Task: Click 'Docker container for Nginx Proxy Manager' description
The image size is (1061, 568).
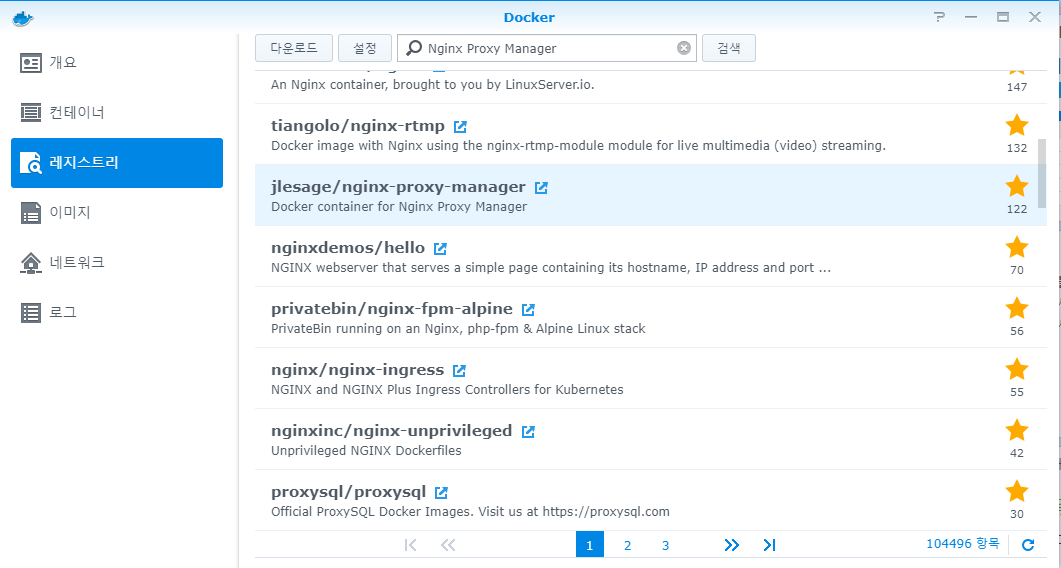Action: click(x=399, y=207)
